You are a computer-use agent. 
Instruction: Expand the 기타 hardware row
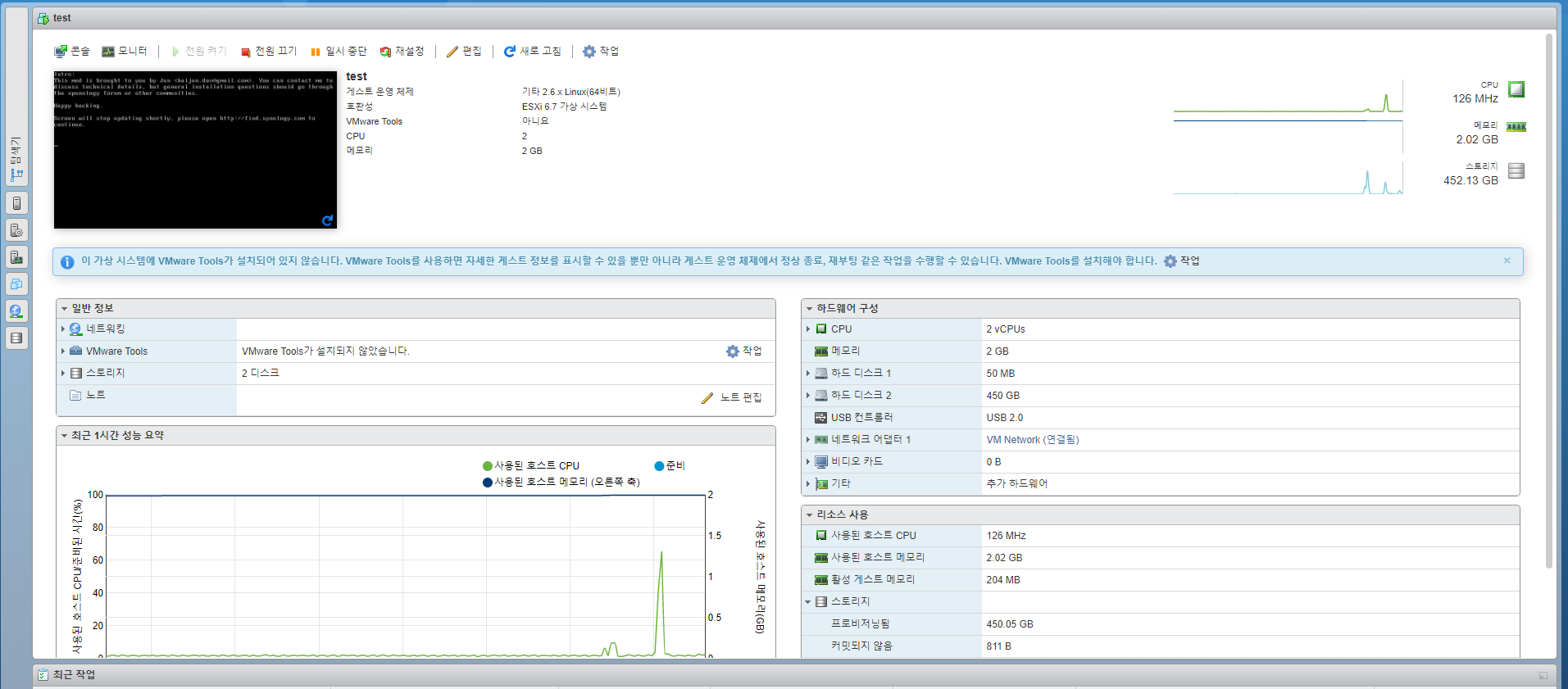(x=807, y=484)
